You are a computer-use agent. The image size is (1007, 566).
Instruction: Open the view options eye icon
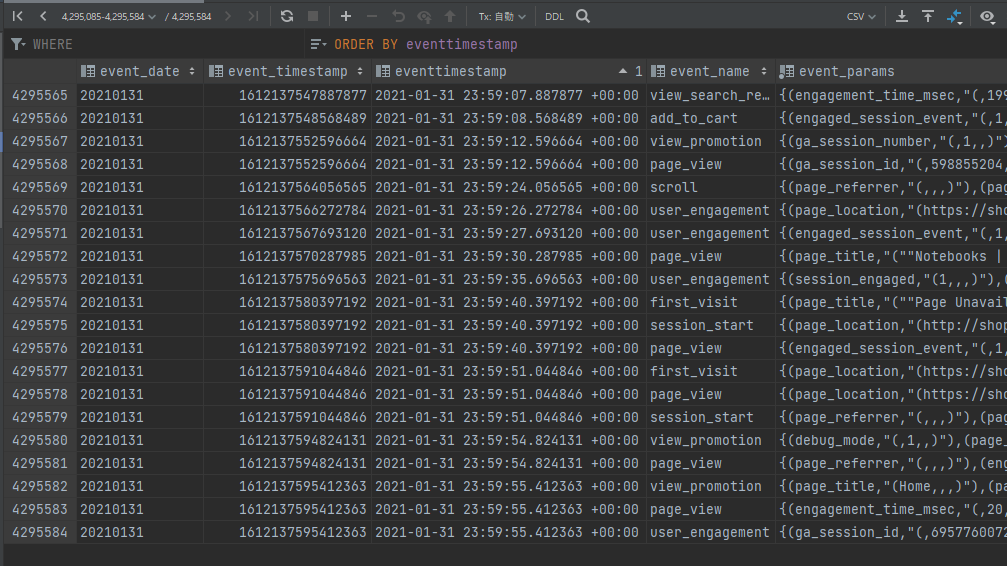[x=988, y=16]
